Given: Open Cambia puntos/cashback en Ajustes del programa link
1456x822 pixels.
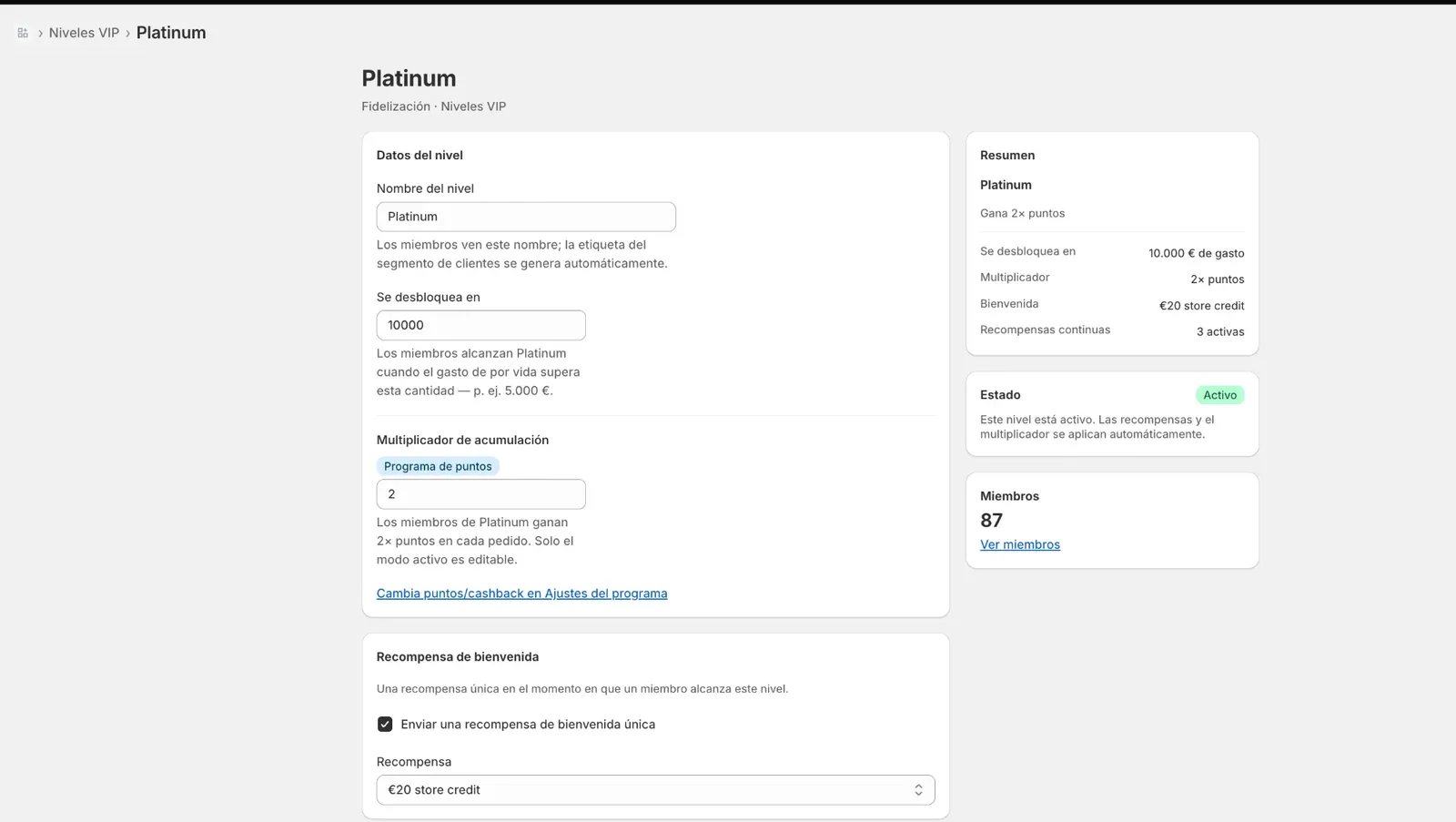Looking at the screenshot, I should tap(521, 594).
